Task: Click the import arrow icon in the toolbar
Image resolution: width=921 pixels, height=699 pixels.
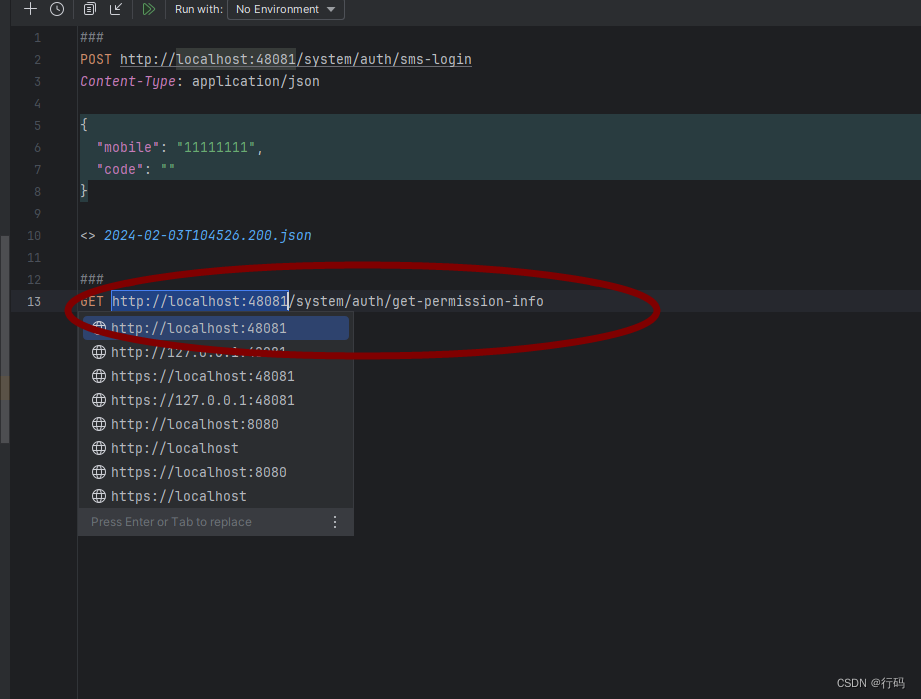Action: [117, 10]
